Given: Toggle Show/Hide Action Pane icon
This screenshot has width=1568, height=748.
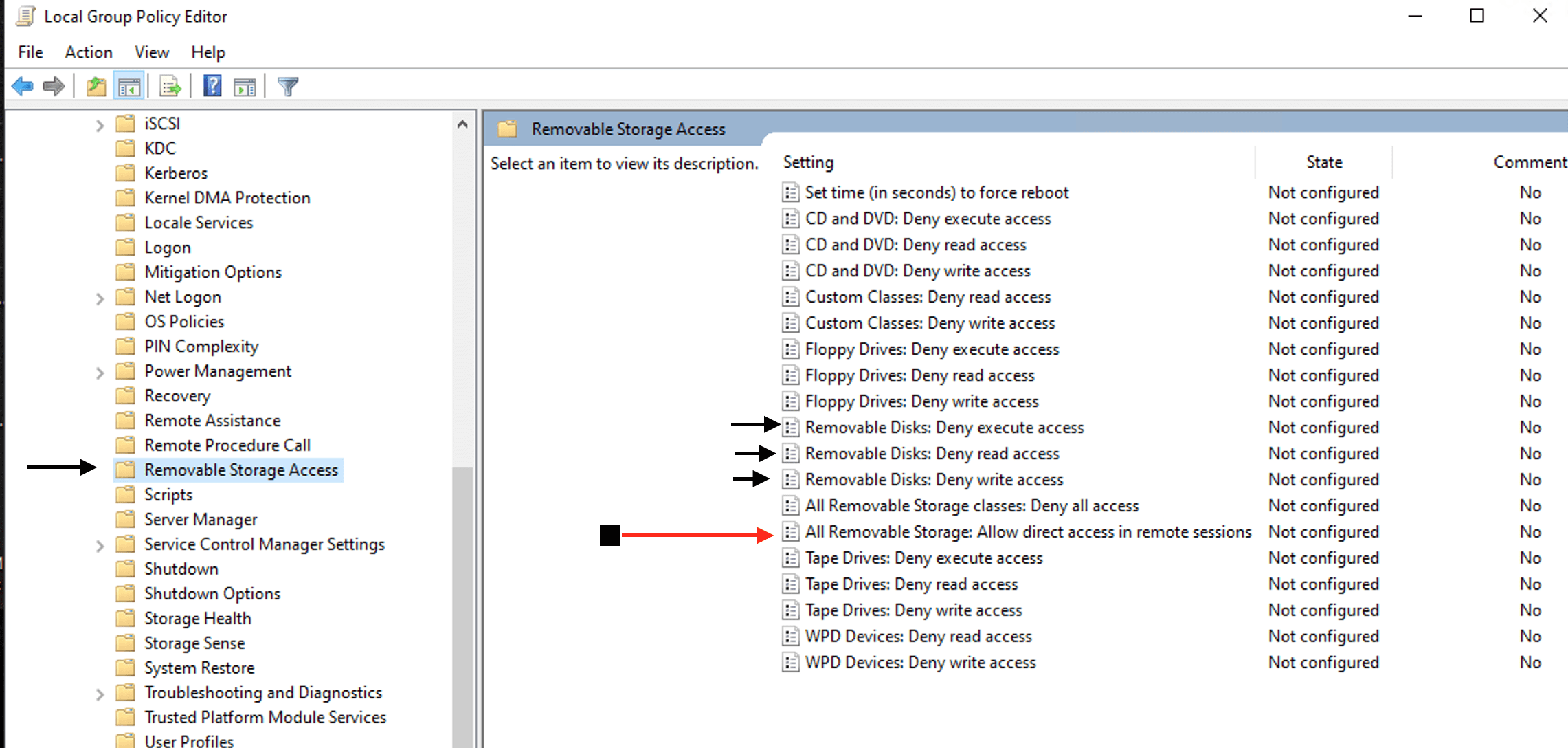Looking at the screenshot, I should 245,87.
